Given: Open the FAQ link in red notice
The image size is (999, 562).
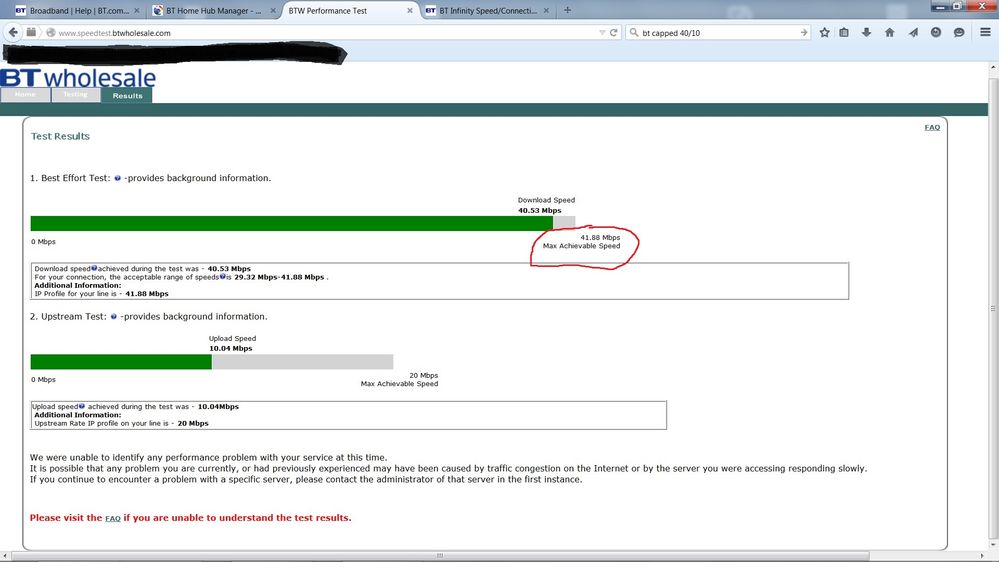Looking at the screenshot, I should [x=113, y=519].
